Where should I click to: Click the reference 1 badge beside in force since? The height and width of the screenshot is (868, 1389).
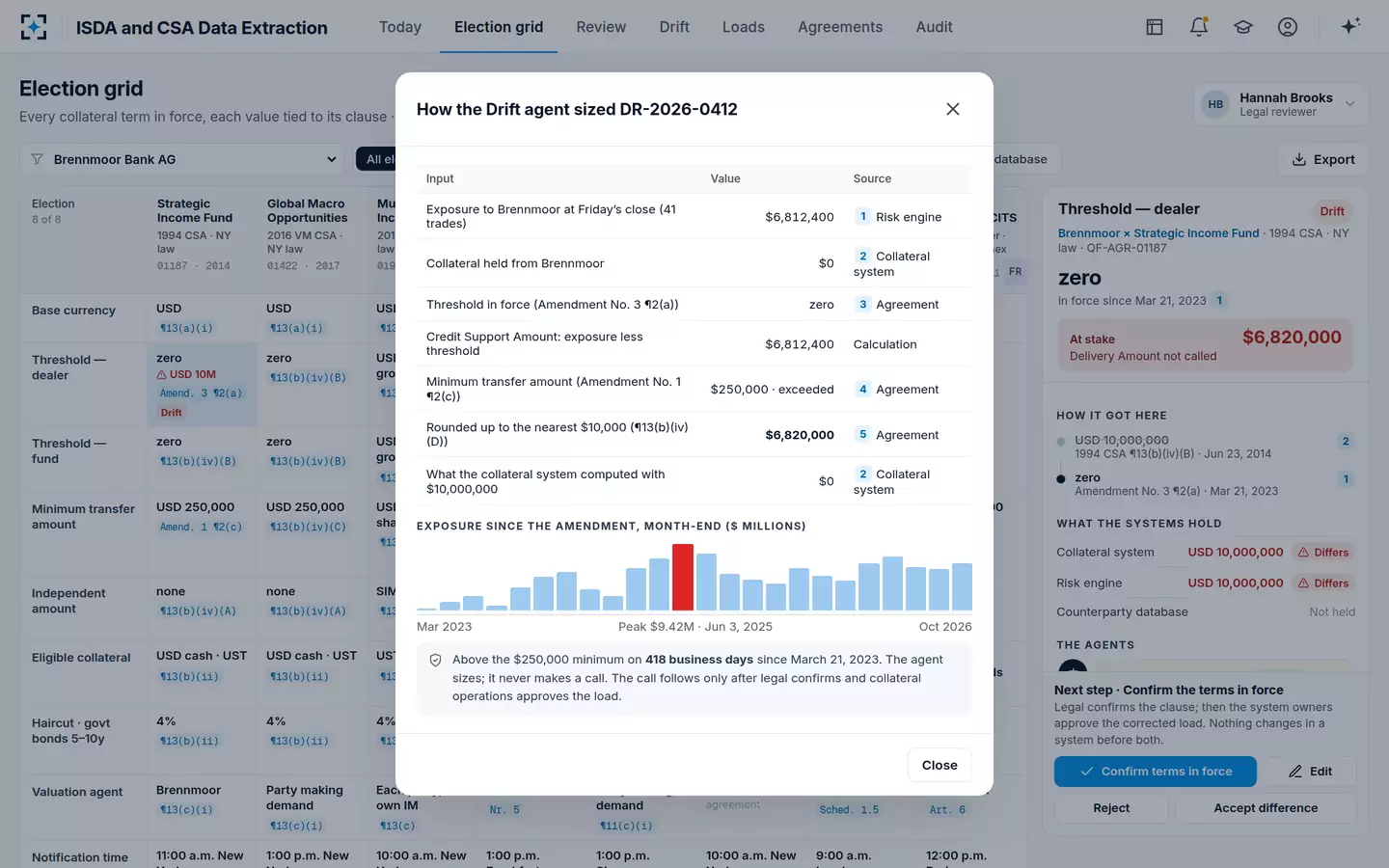[x=1219, y=301]
